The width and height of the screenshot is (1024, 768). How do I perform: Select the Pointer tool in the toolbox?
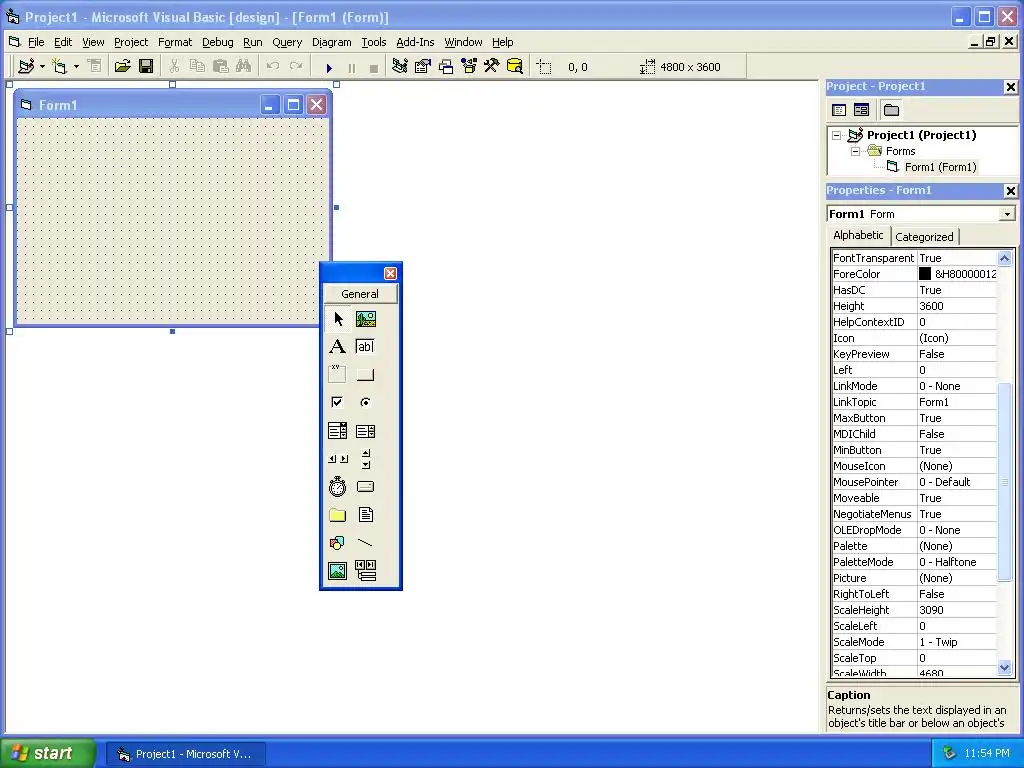point(338,319)
